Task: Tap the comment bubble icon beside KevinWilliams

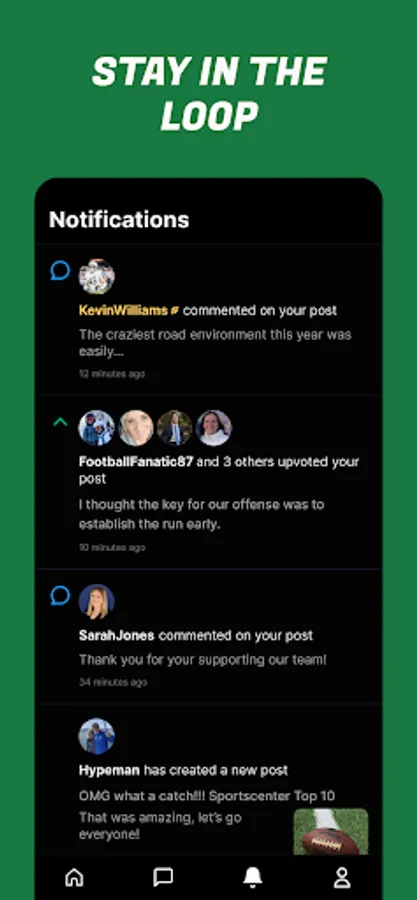Action: (x=60, y=270)
